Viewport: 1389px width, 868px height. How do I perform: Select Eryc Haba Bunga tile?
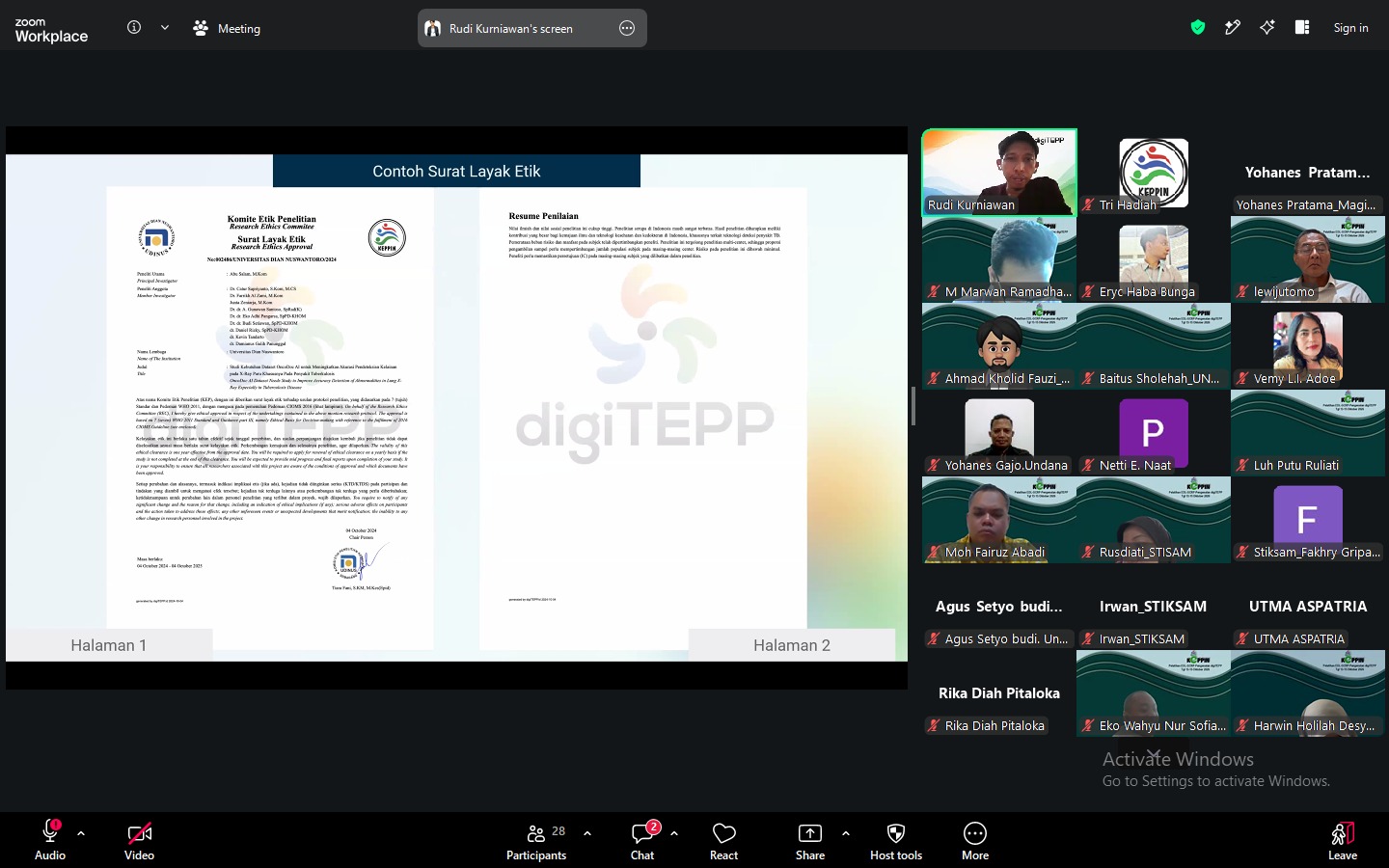tap(1154, 259)
